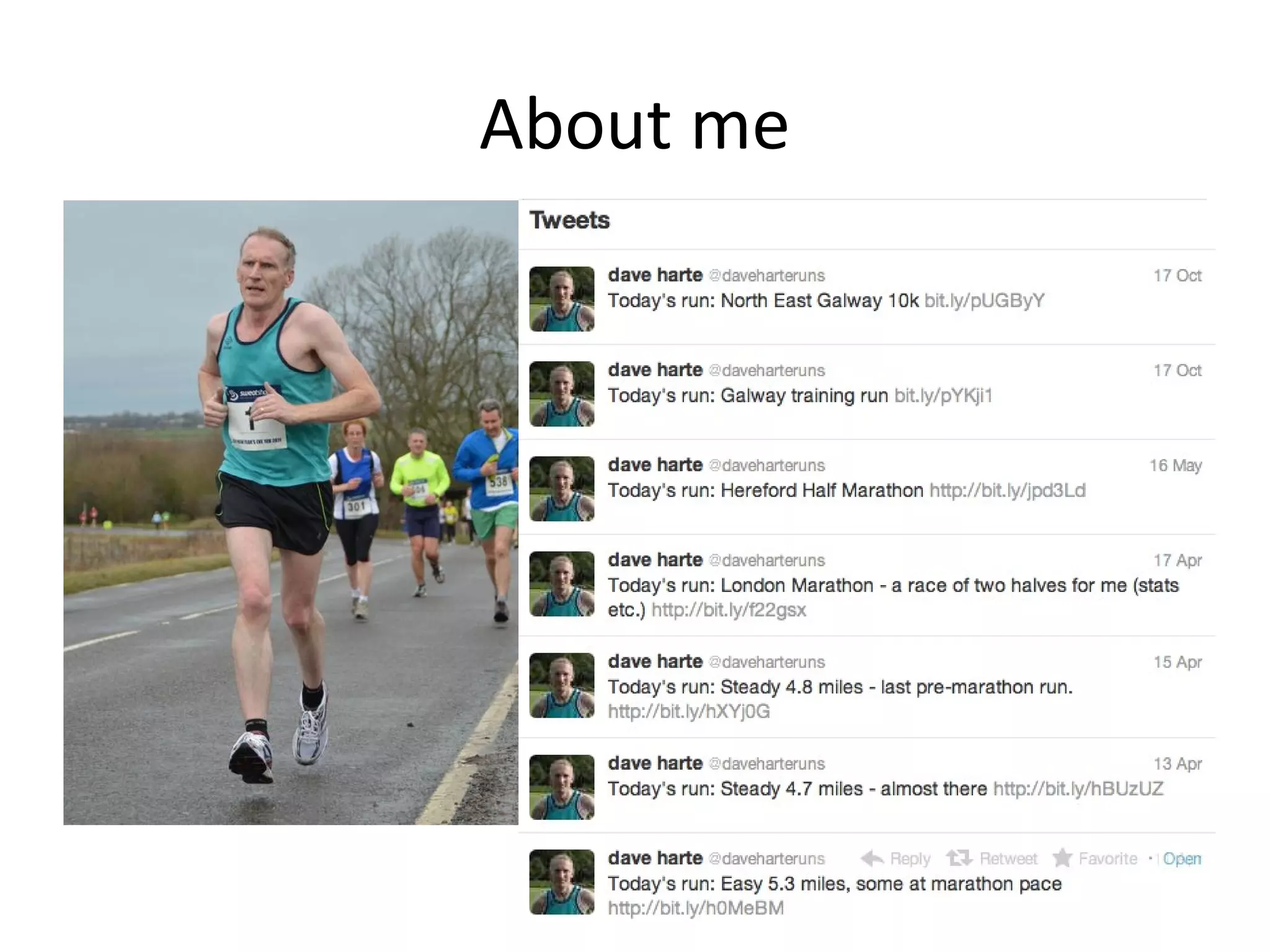1270x952 pixels.
Task: Click the Reply arrow icon
Action: (x=872, y=858)
